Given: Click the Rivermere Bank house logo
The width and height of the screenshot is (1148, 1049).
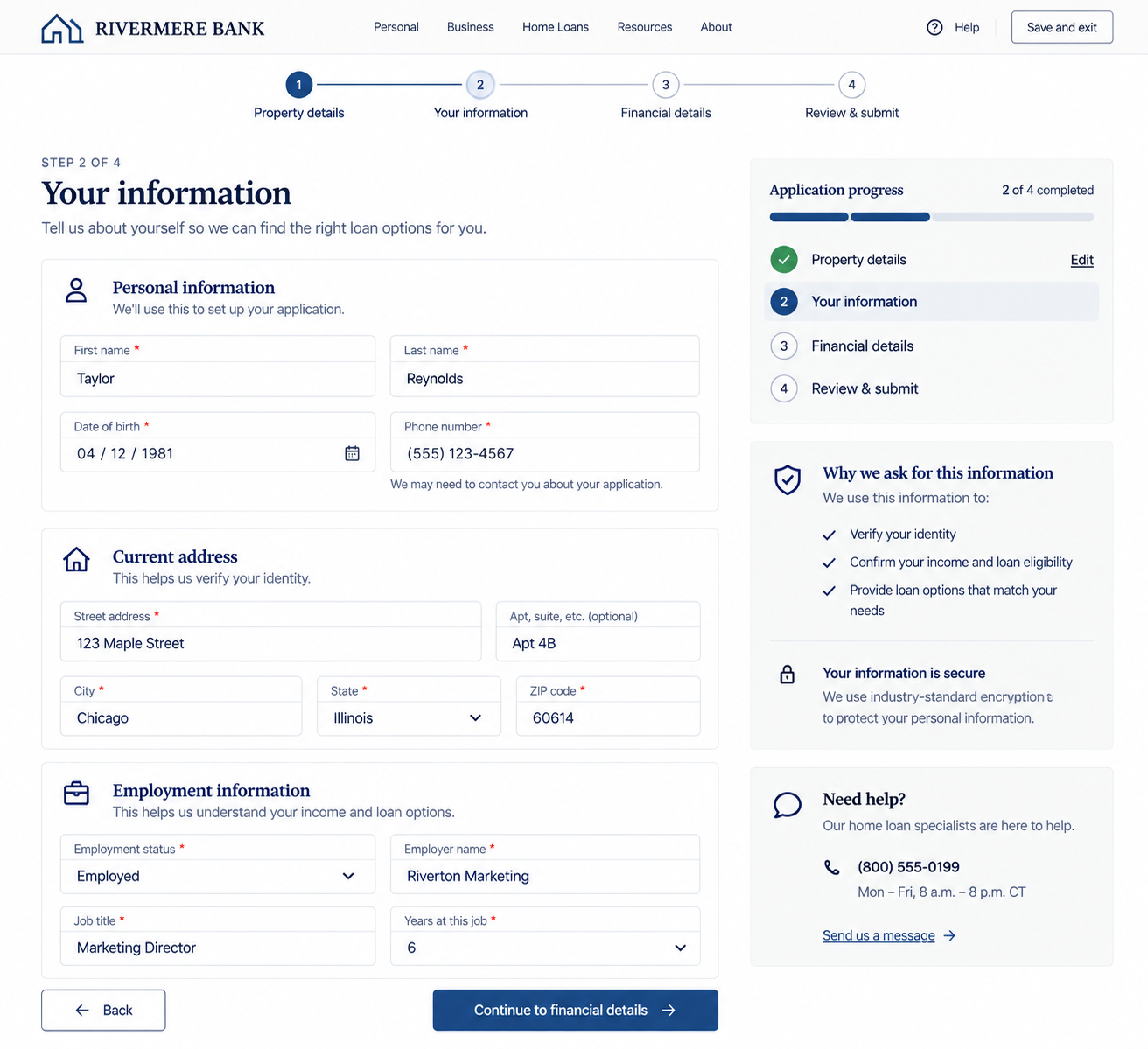Looking at the screenshot, I should pyautogui.click(x=62, y=29).
